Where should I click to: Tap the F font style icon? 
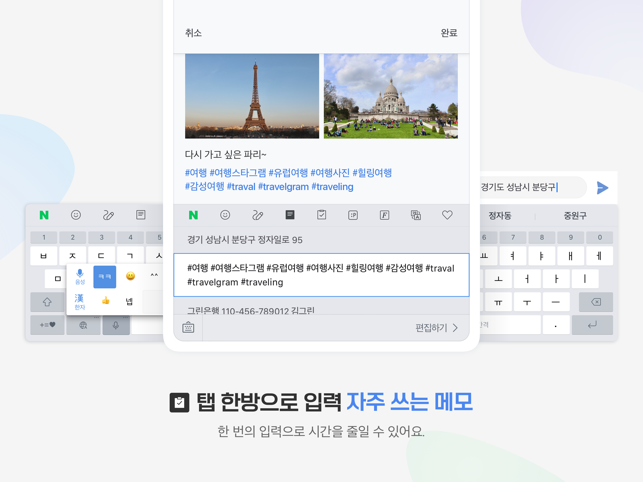coord(384,215)
